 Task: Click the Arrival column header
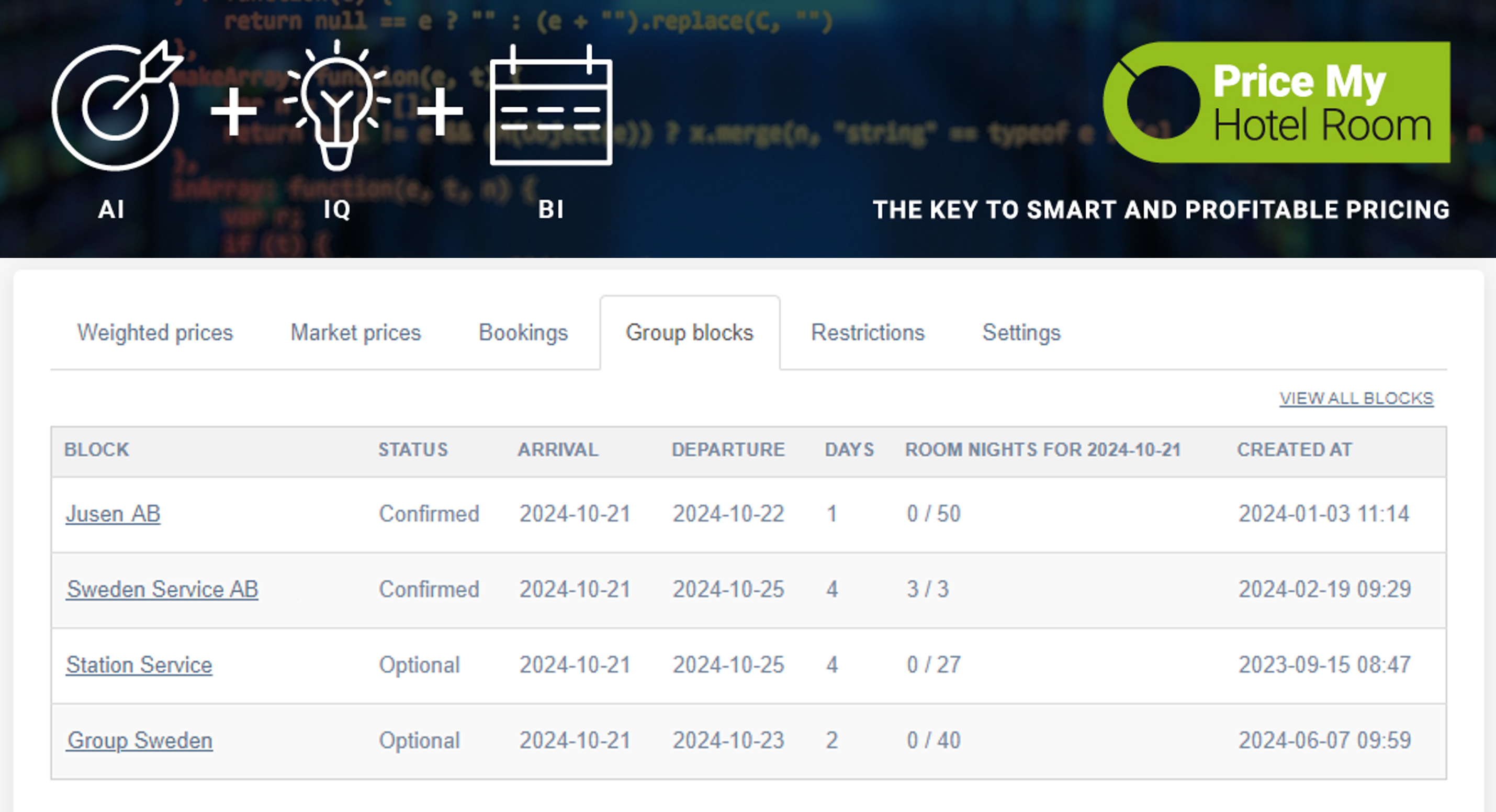click(x=557, y=449)
